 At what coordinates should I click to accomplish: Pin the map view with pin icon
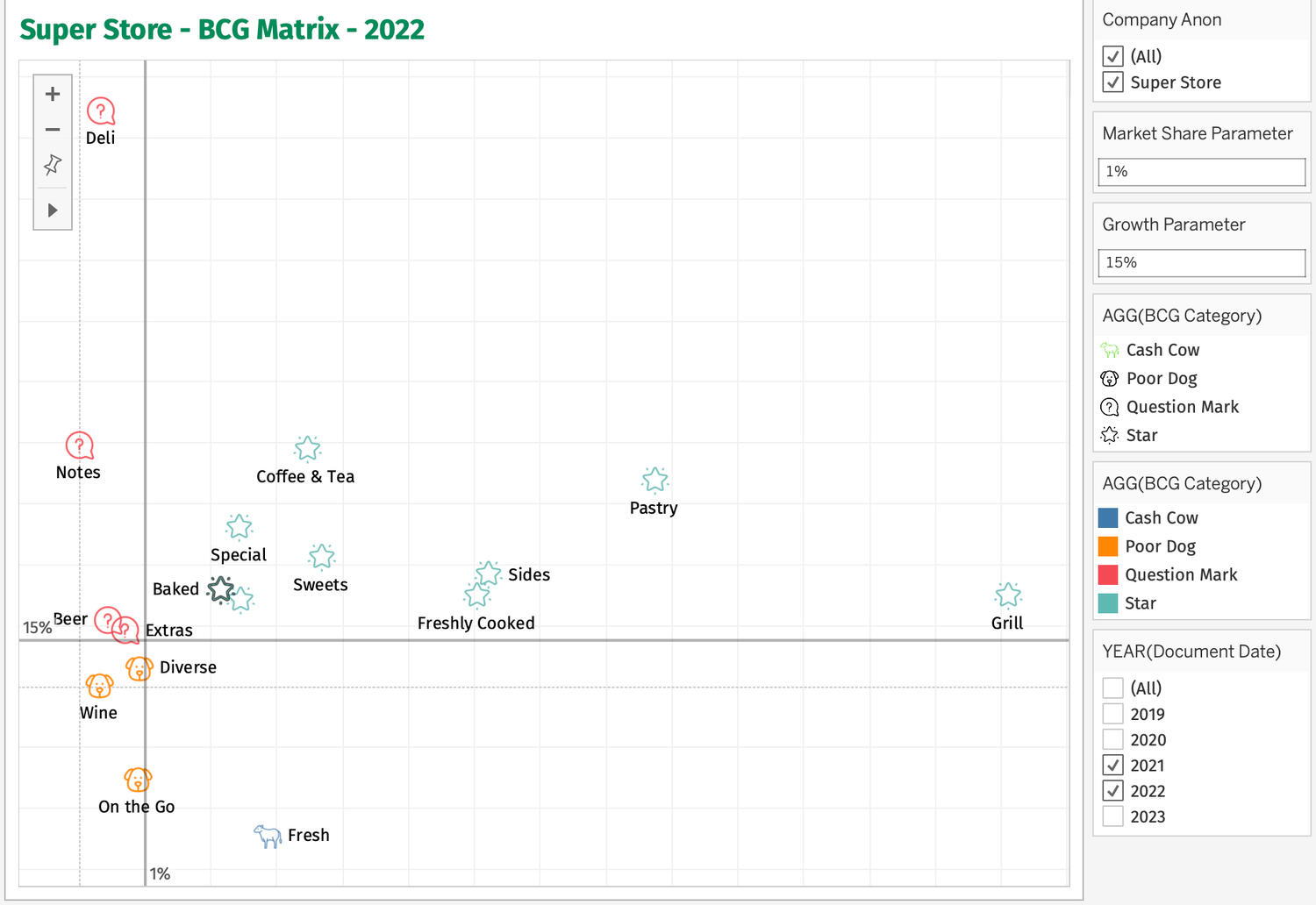point(53,165)
